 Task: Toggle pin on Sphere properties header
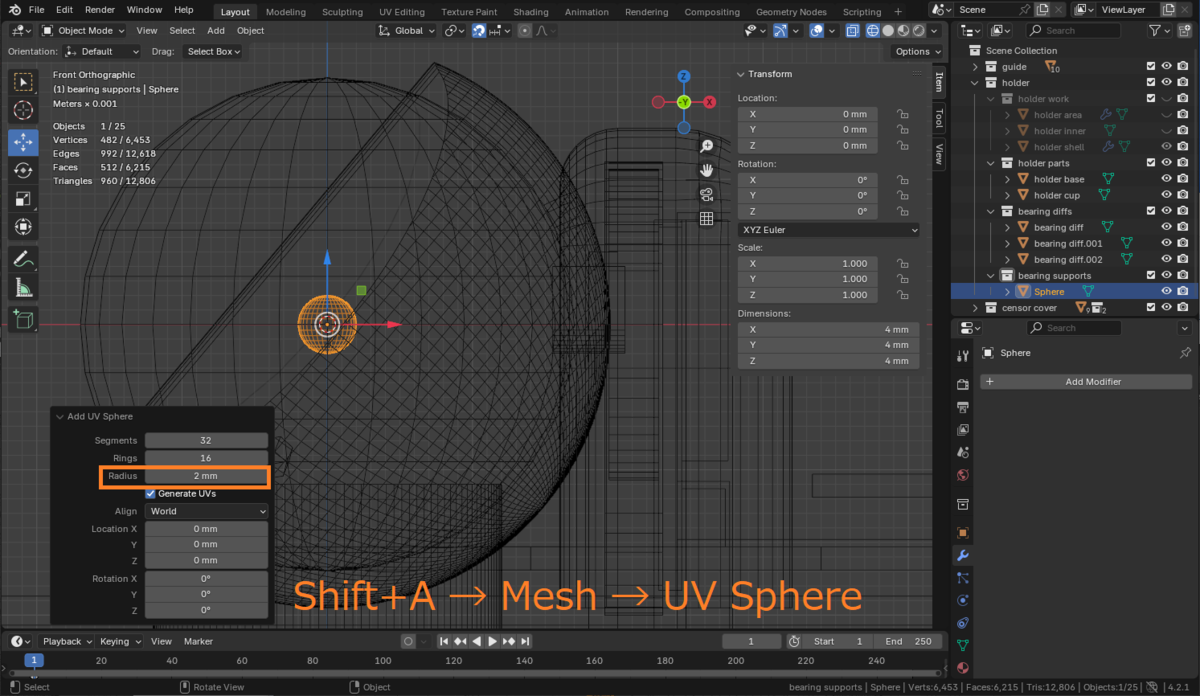click(1185, 353)
